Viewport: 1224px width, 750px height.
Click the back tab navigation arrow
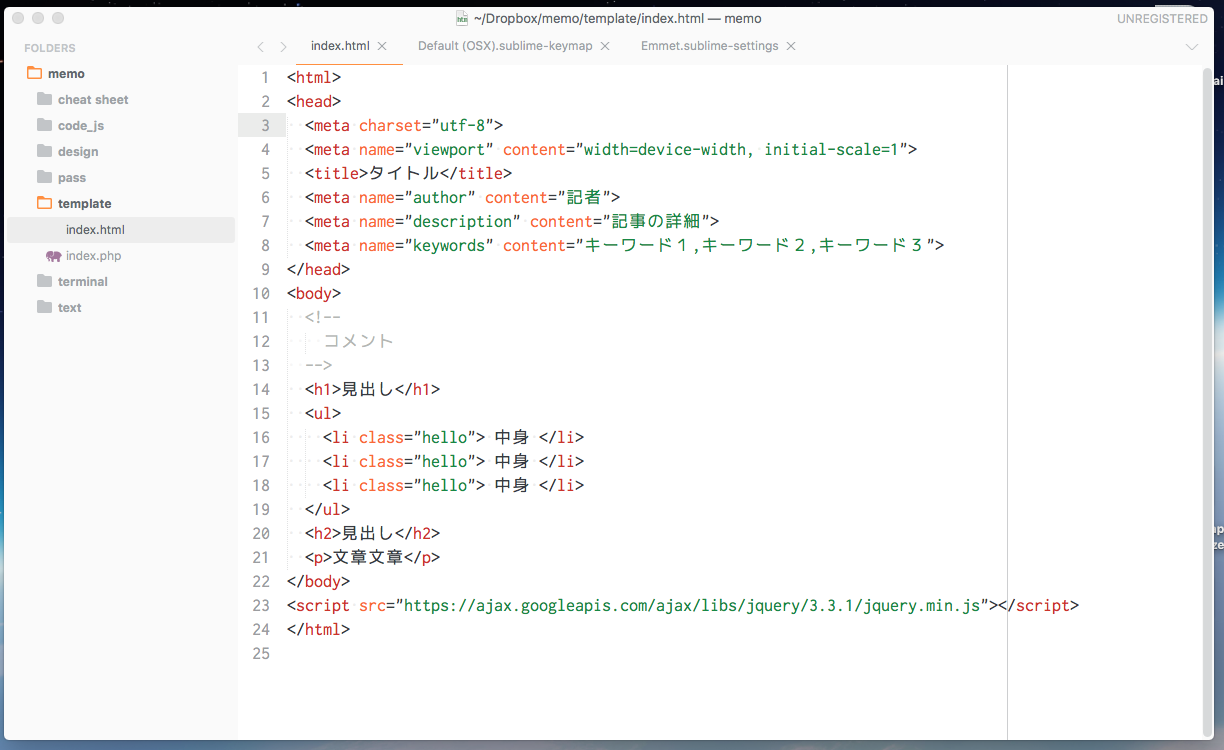261,46
